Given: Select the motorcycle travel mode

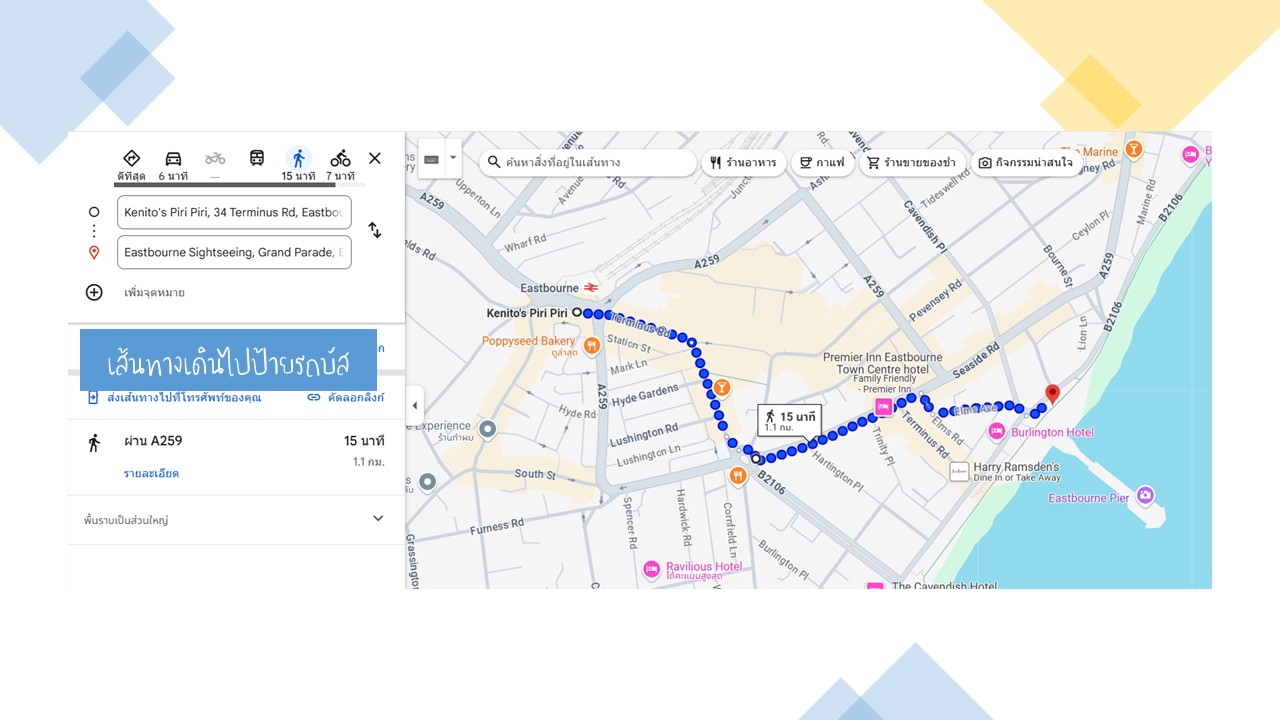Looking at the screenshot, I should coord(215,158).
